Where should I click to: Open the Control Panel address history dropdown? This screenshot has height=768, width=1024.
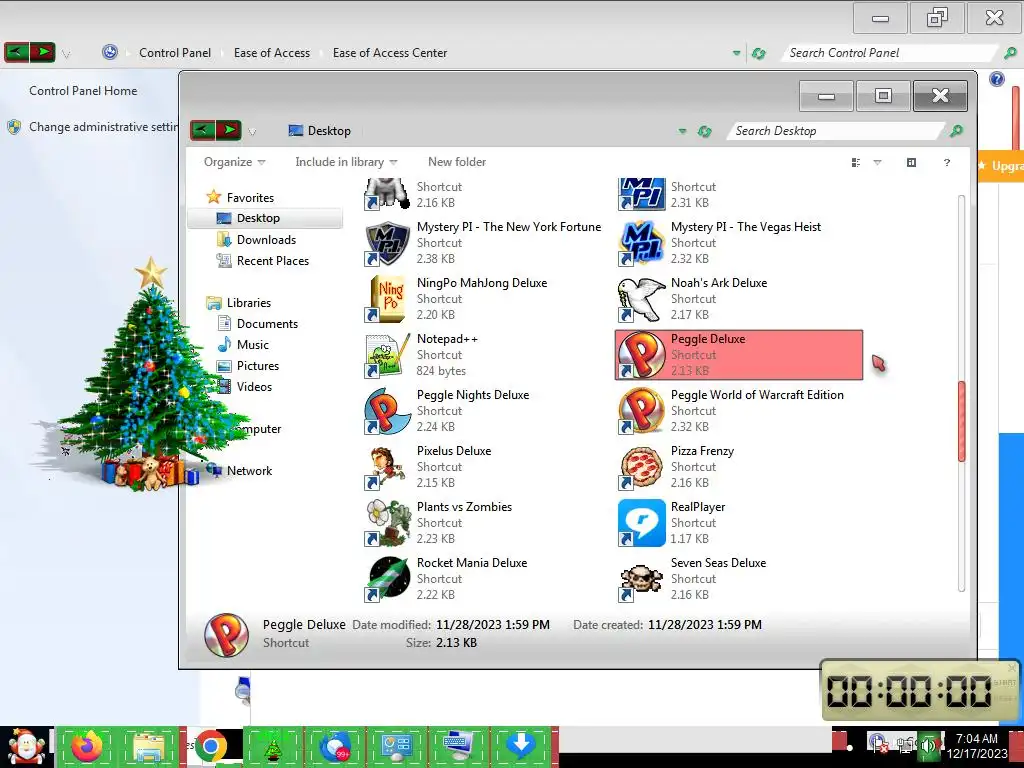pyautogui.click(x=737, y=54)
